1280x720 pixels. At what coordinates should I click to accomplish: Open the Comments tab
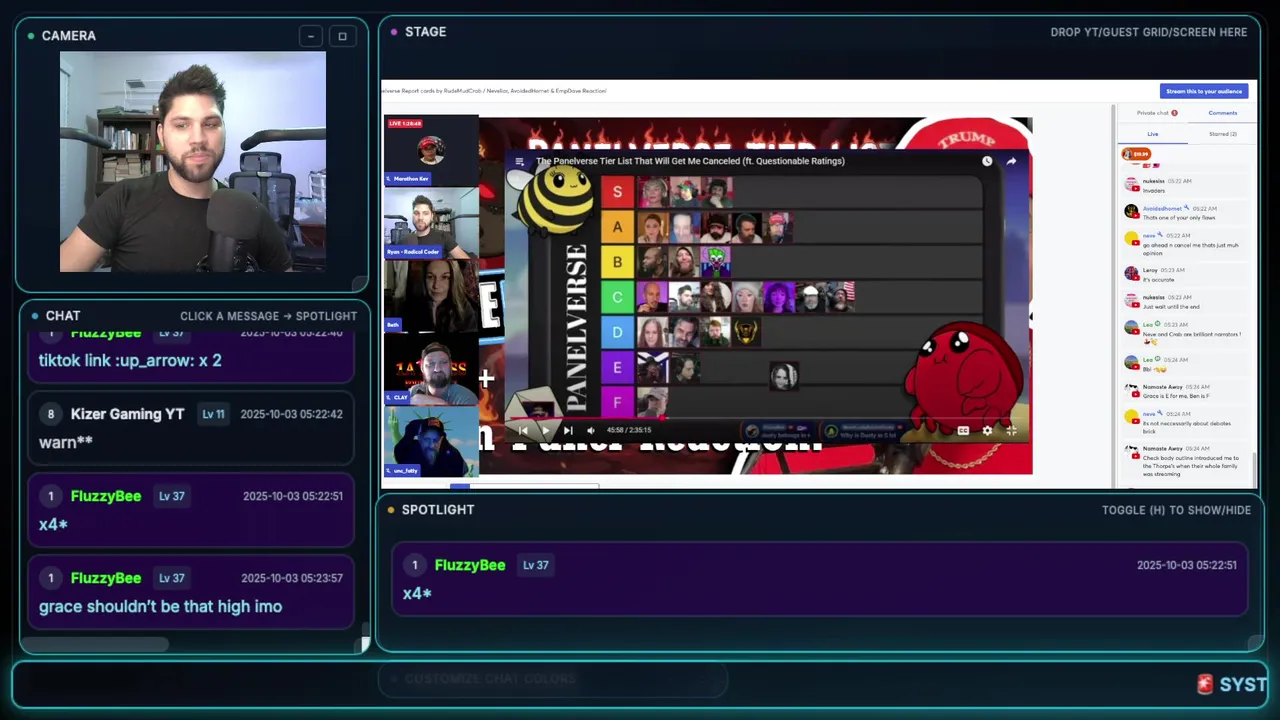coord(1222,113)
